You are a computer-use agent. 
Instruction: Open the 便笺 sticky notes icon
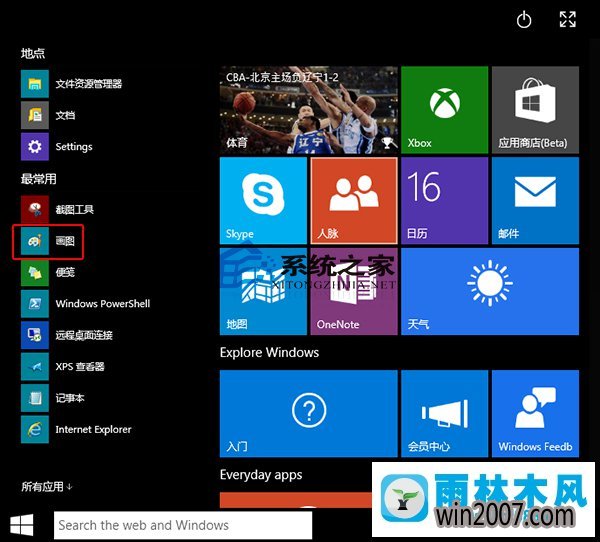[x=35, y=272]
